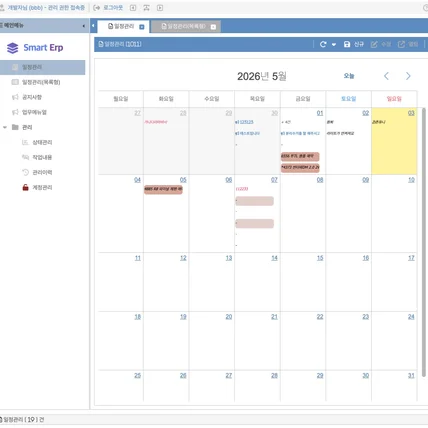The width and height of the screenshot is (428, 428).
Task: Open 공지사항 in the sidebar menu
Action: click(32, 97)
